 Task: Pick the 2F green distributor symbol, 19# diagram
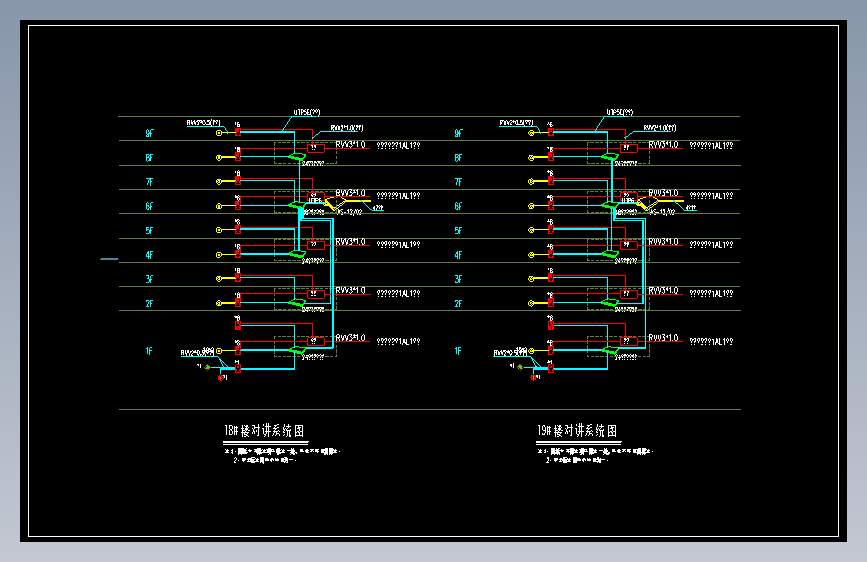[610, 303]
